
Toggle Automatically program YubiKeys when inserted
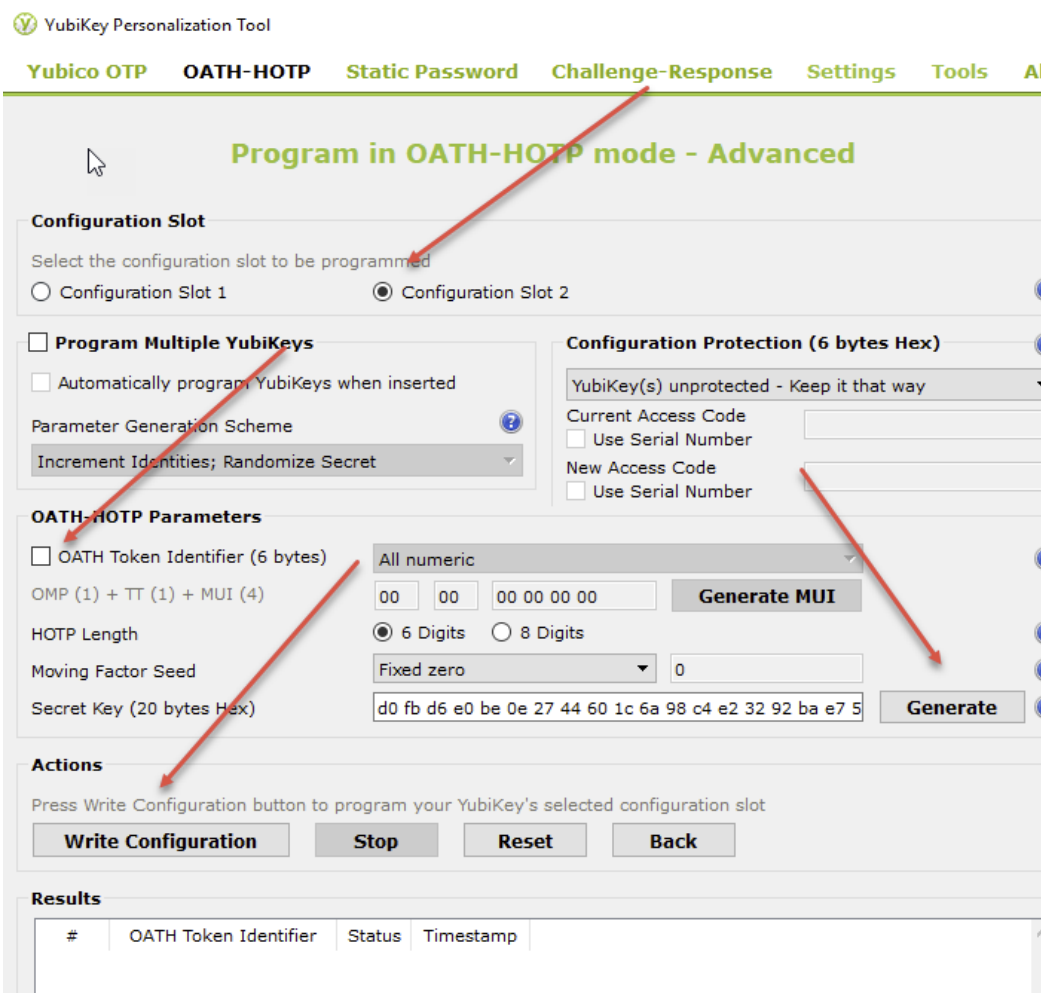[41, 382]
